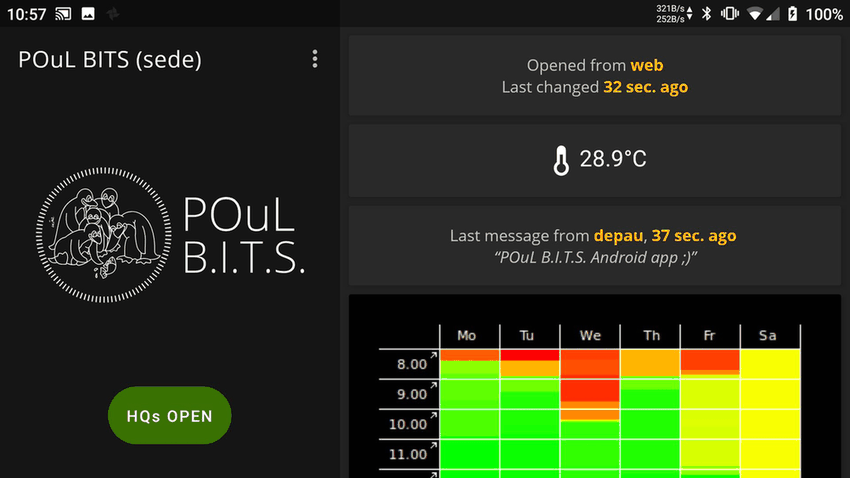850x478 pixels.
Task: Open the three-dot overflow menu
Action: (315, 59)
